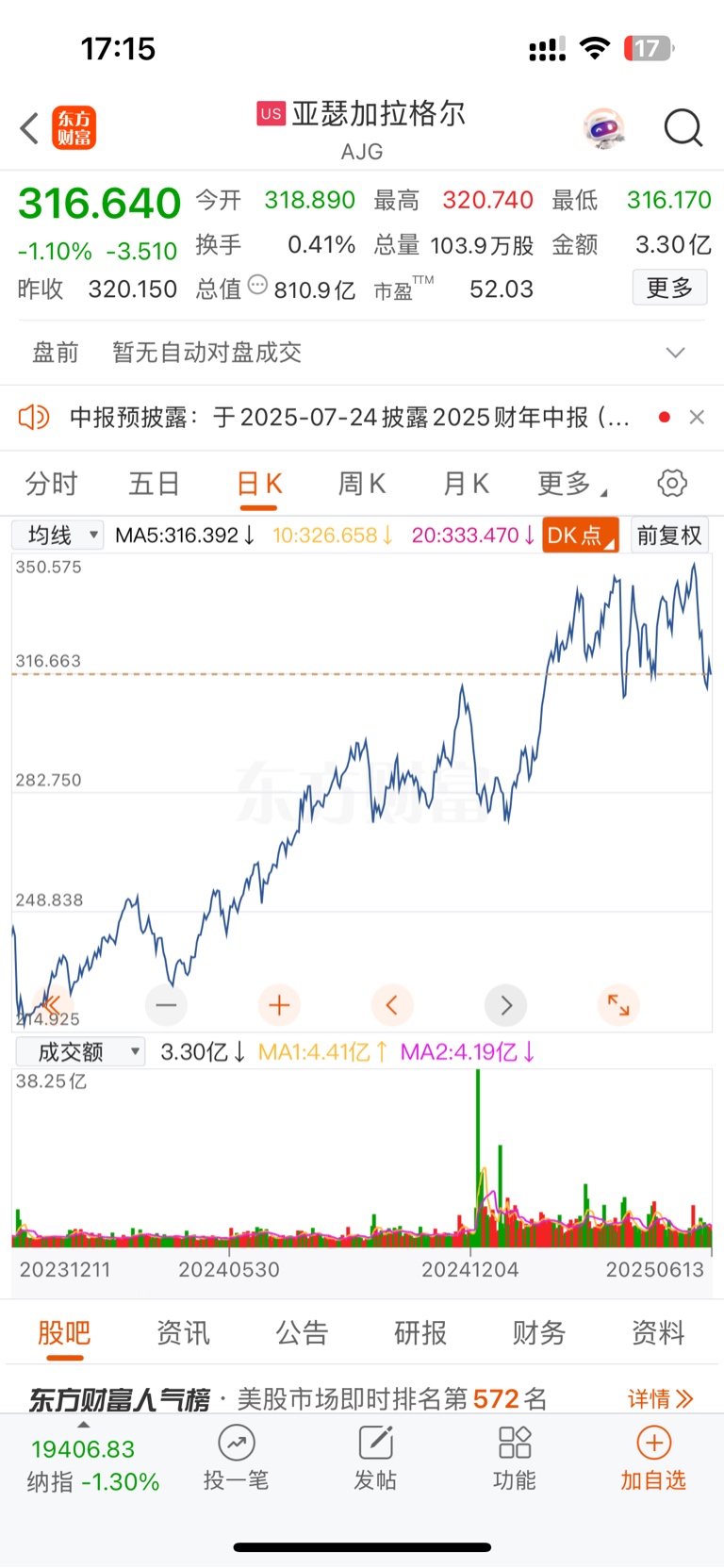Image resolution: width=724 pixels, height=1568 pixels.
Task: Open the 财务 tab
Action: (539, 1332)
